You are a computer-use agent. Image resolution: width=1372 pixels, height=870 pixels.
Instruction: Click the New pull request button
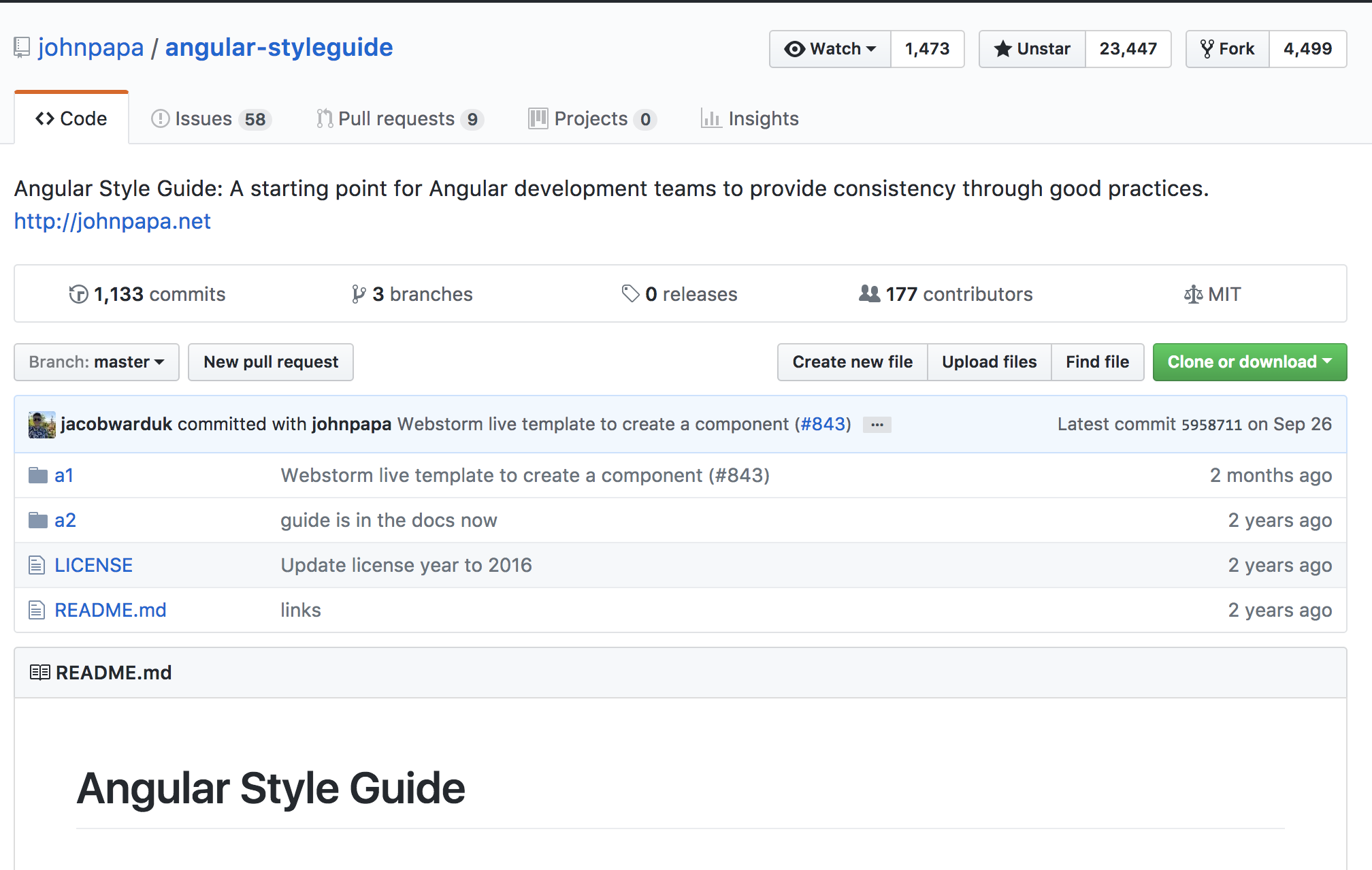271,362
